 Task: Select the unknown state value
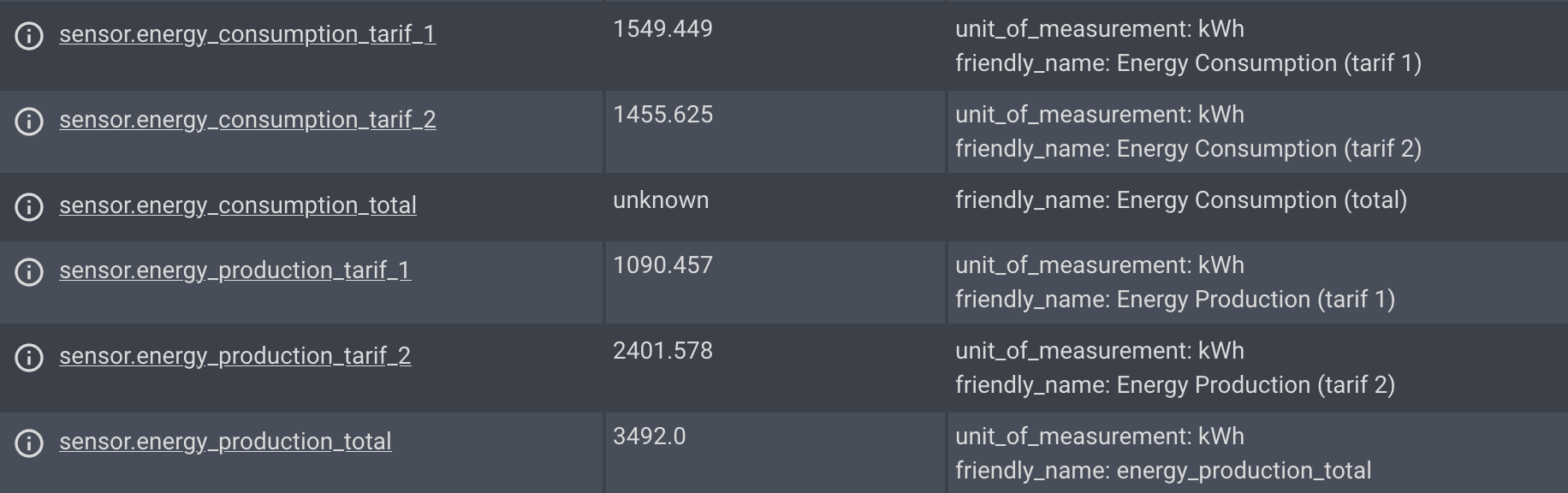[660, 200]
